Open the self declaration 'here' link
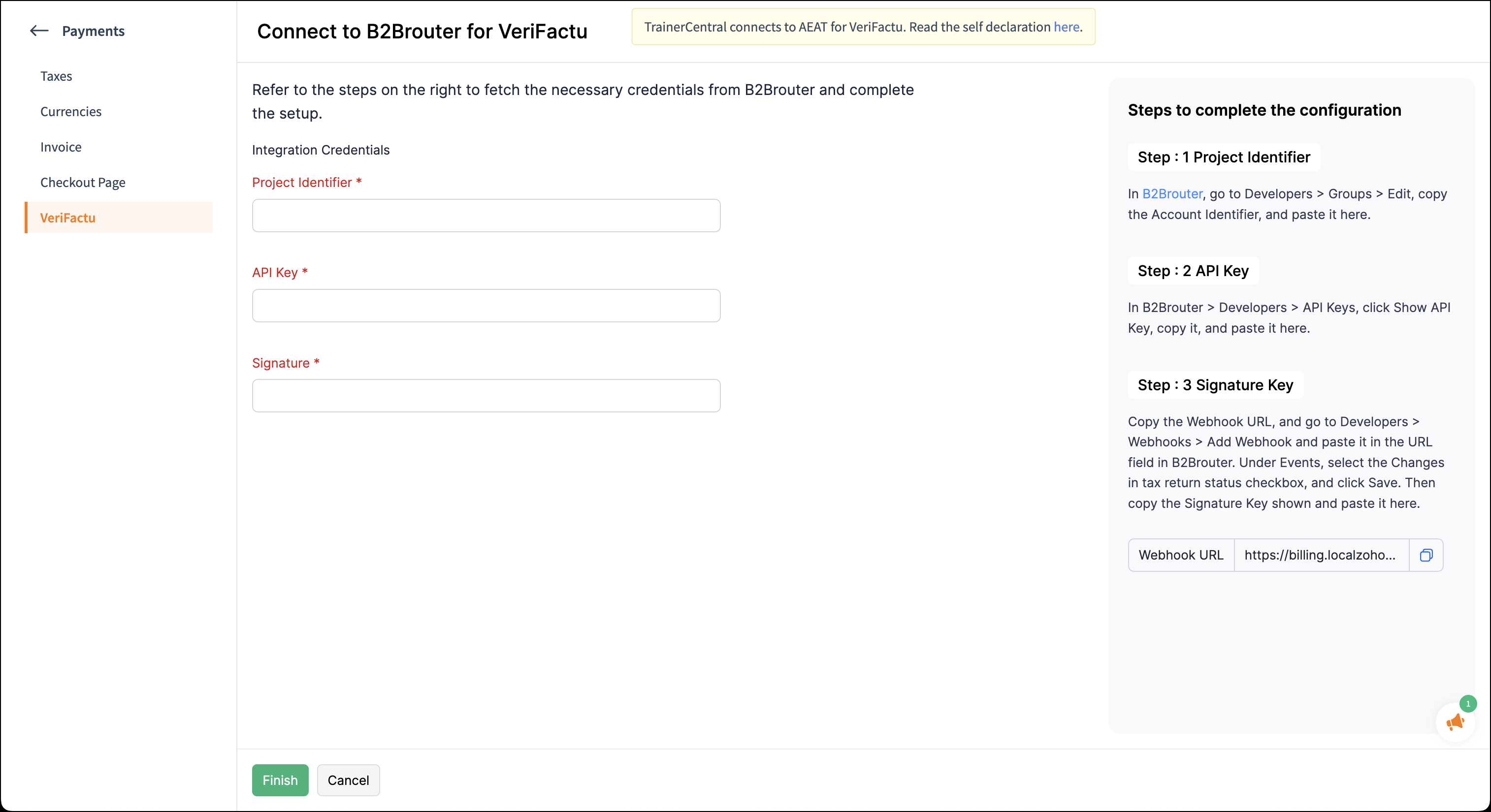 point(1066,27)
